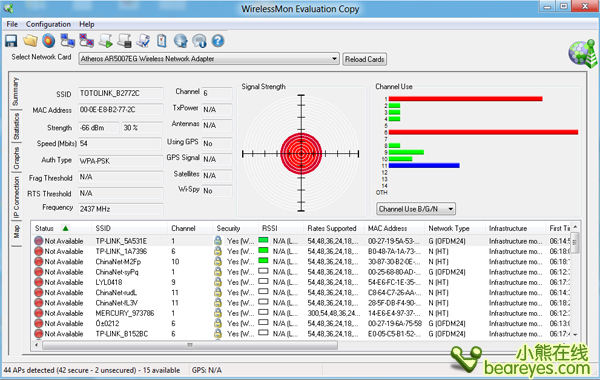The width and height of the screenshot is (600, 380).
Task: Click the red signal strength radar center
Action: coord(301,153)
